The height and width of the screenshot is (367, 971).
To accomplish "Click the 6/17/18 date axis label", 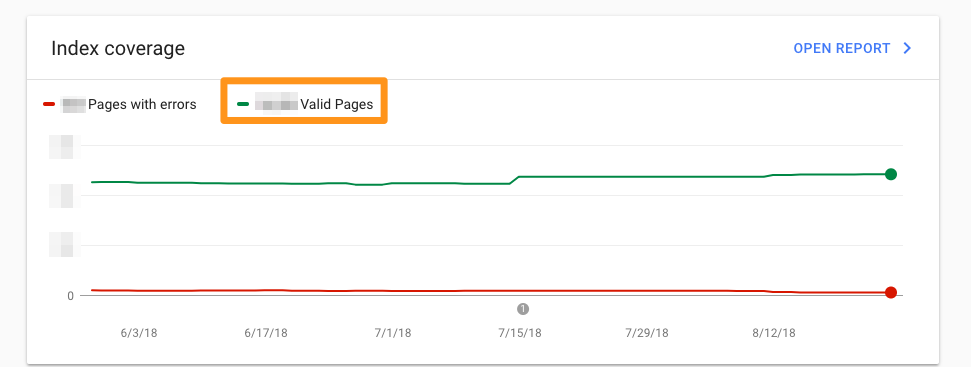I will click(x=266, y=333).
